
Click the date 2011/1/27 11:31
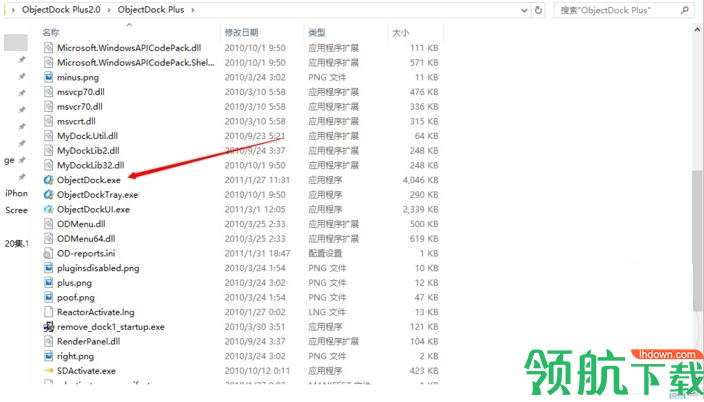[257, 180]
